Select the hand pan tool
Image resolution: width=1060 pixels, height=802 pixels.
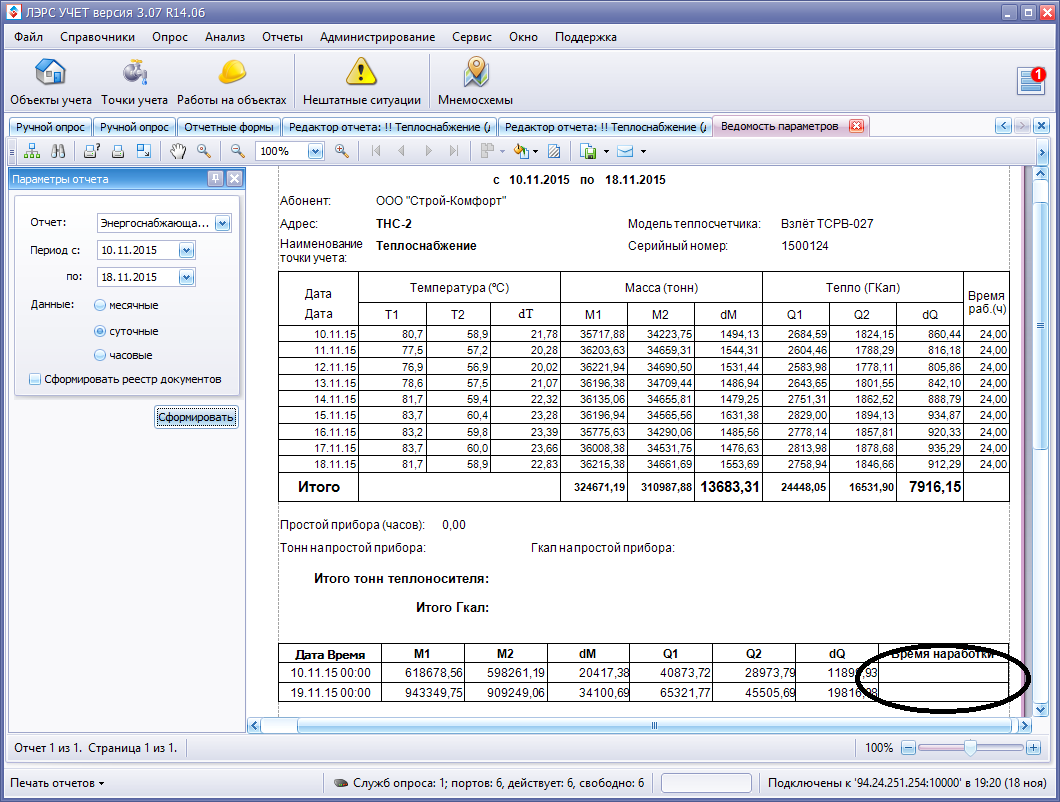tap(178, 151)
